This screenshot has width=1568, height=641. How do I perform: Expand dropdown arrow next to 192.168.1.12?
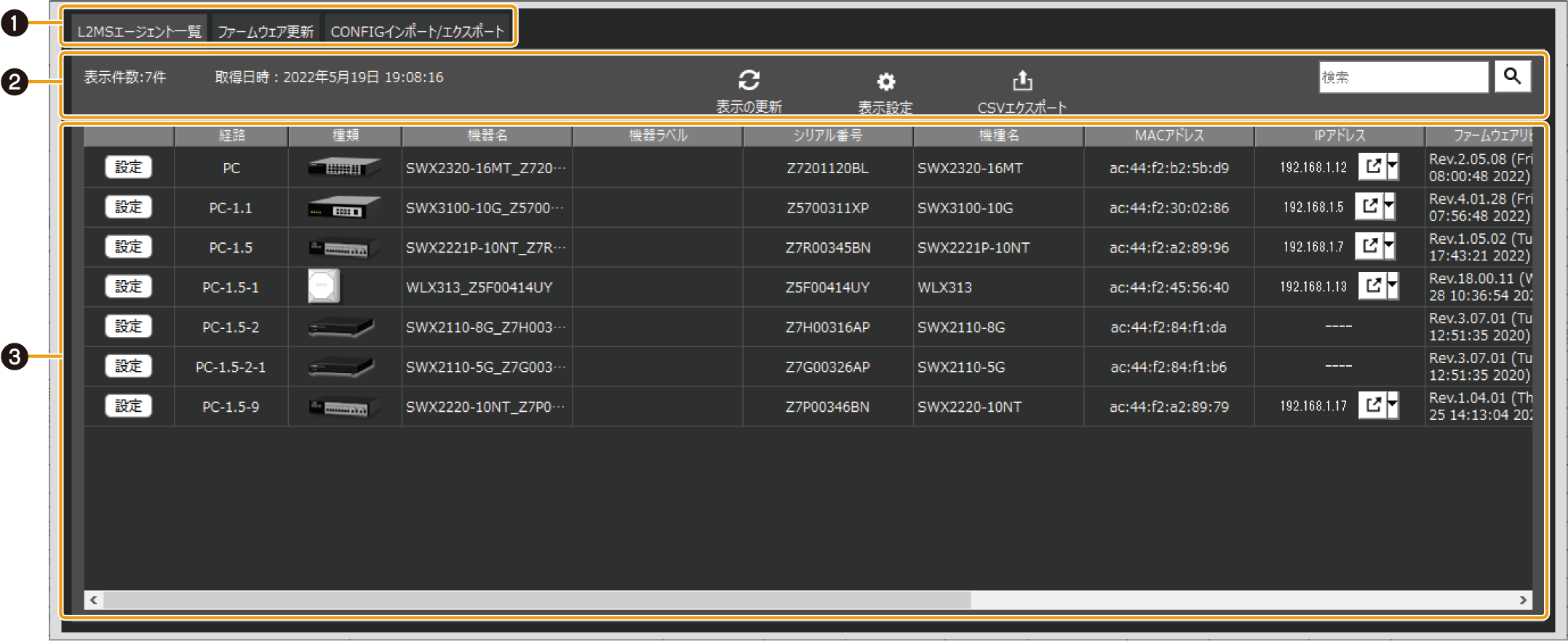tap(1393, 167)
